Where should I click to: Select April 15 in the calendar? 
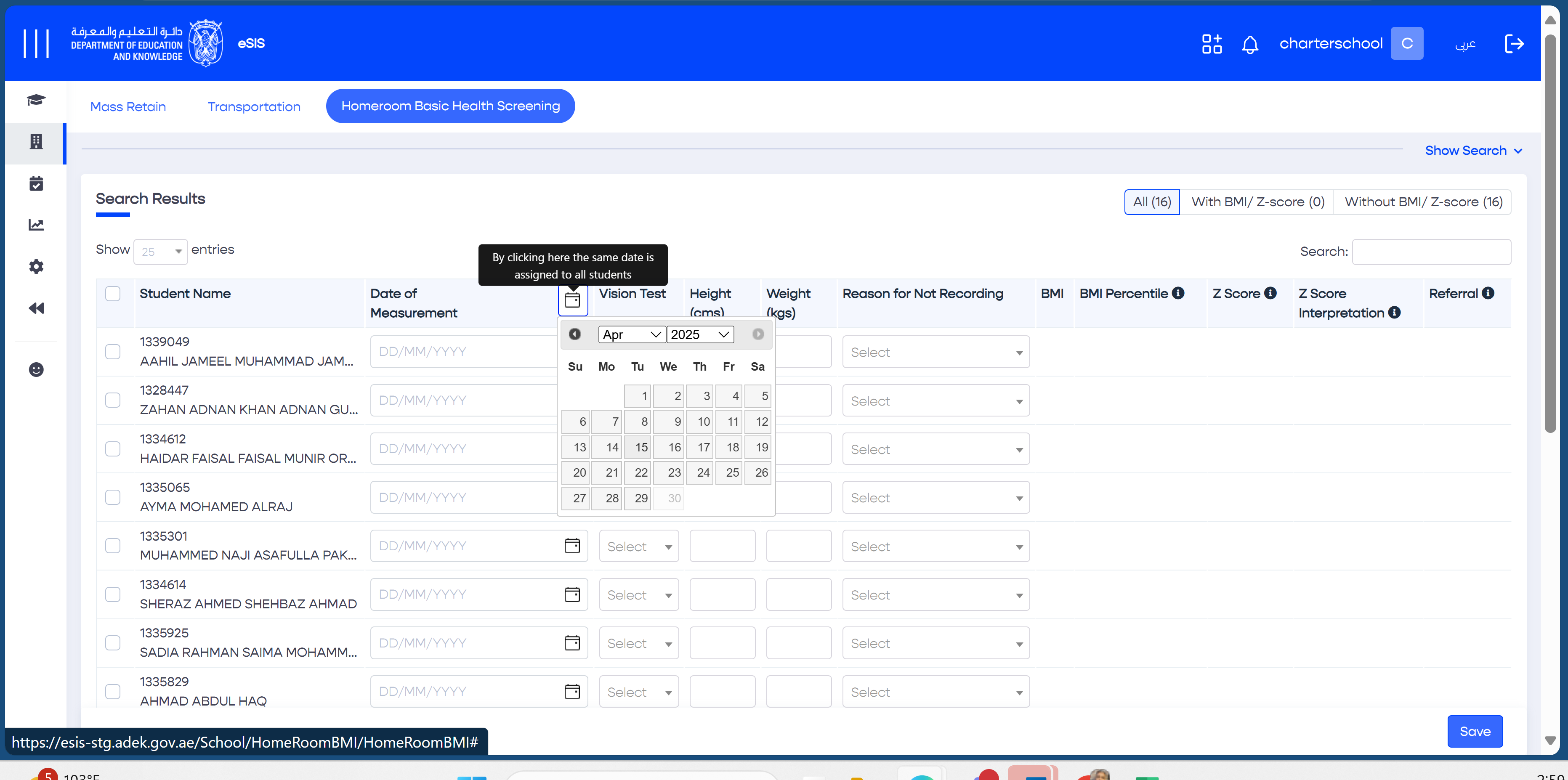[x=638, y=447]
